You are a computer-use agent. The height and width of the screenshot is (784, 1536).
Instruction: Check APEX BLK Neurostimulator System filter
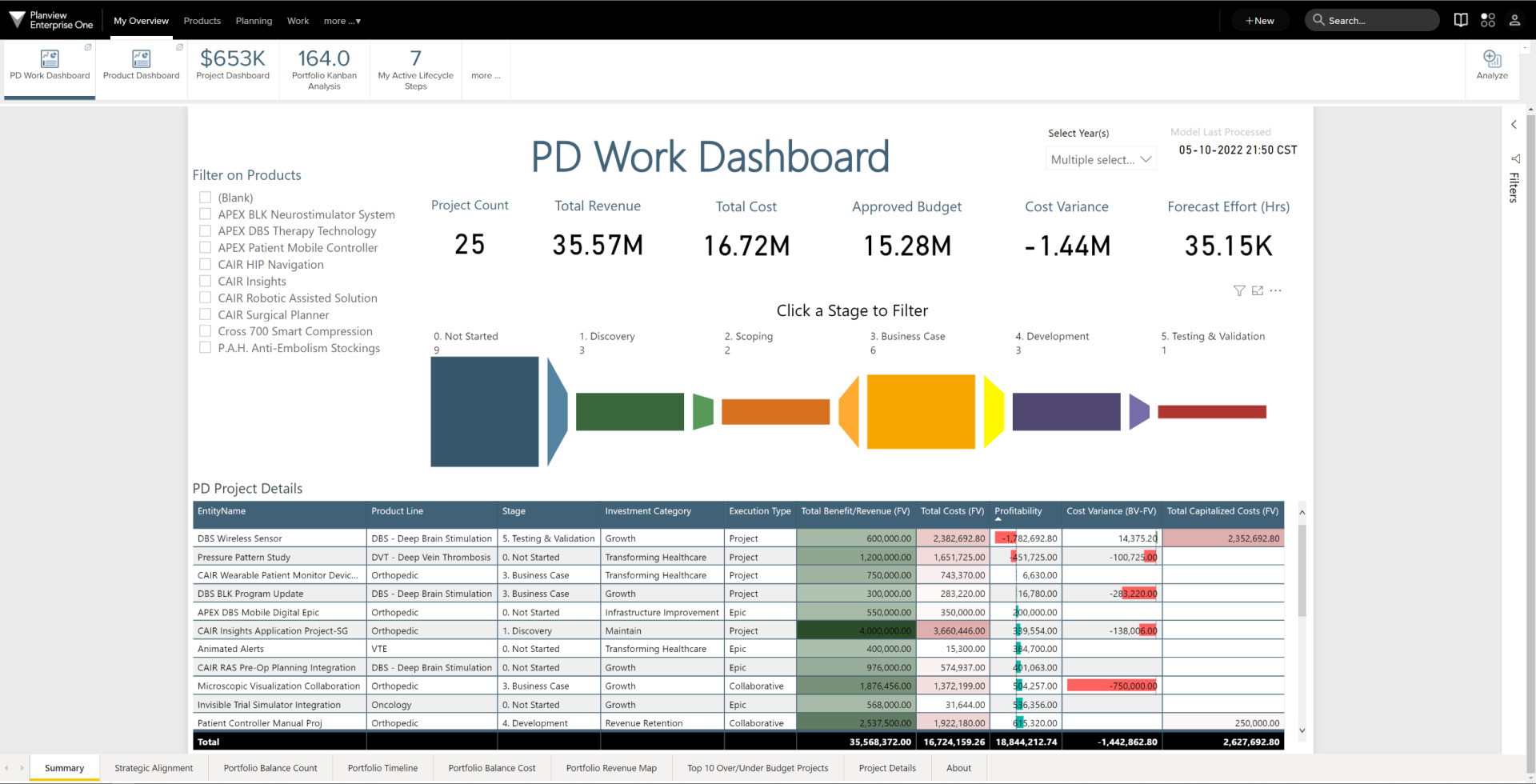pos(205,214)
